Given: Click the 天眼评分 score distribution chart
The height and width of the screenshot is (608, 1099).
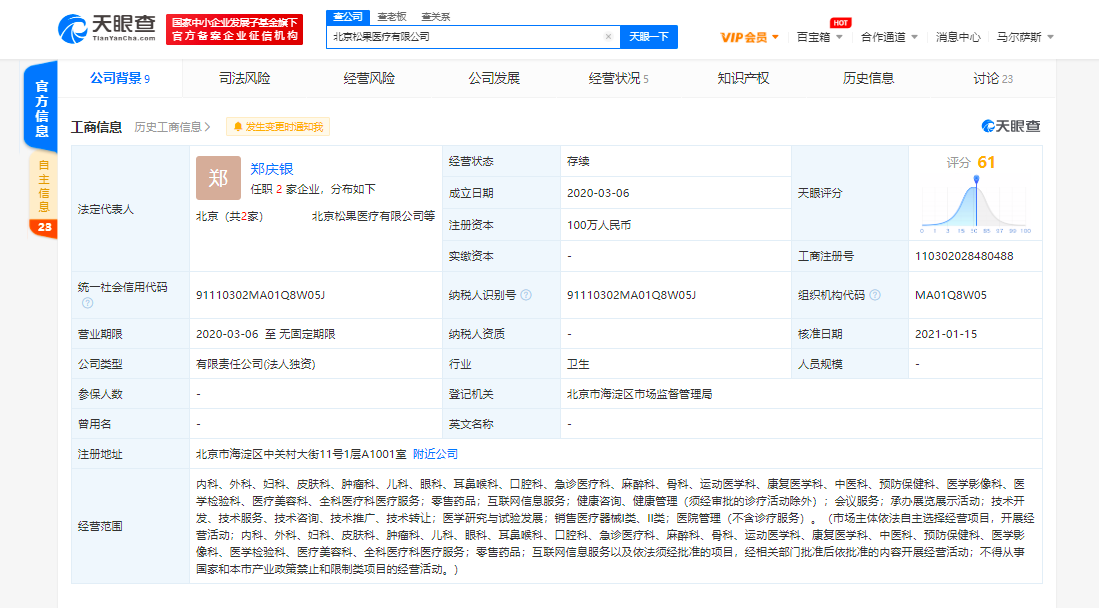Looking at the screenshot, I should tap(975, 205).
